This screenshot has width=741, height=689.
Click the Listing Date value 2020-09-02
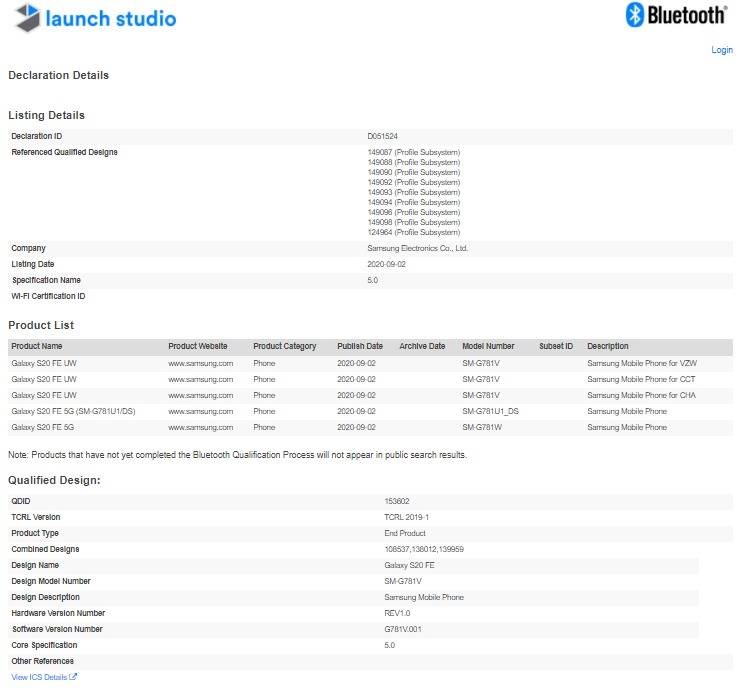tap(386, 264)
